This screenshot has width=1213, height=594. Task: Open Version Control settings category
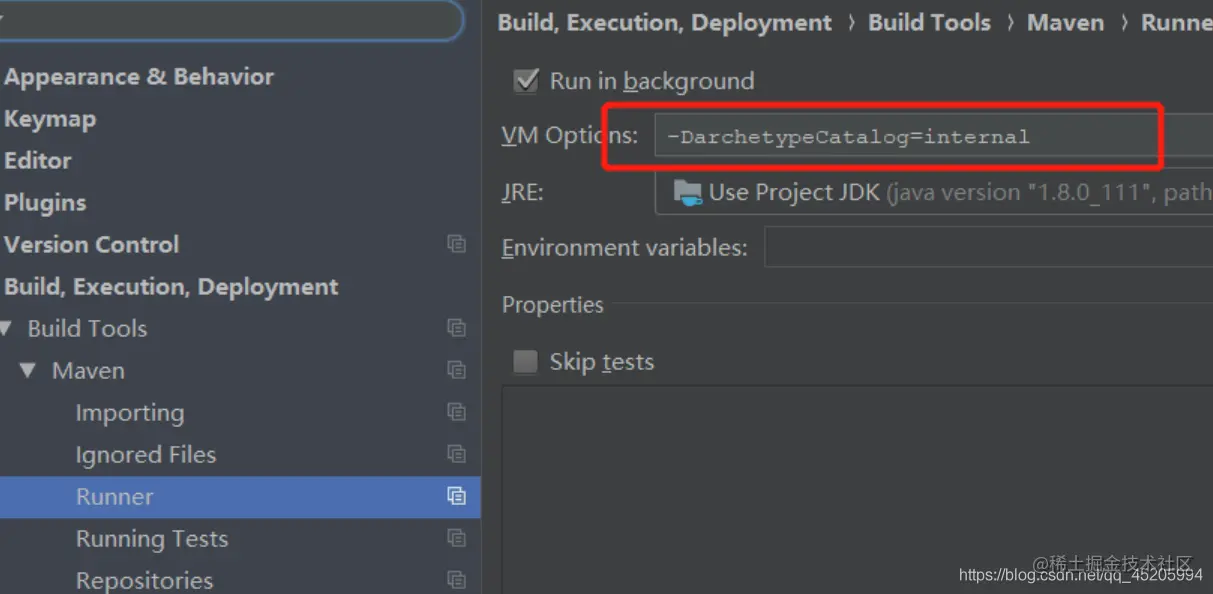pos(92,245)
